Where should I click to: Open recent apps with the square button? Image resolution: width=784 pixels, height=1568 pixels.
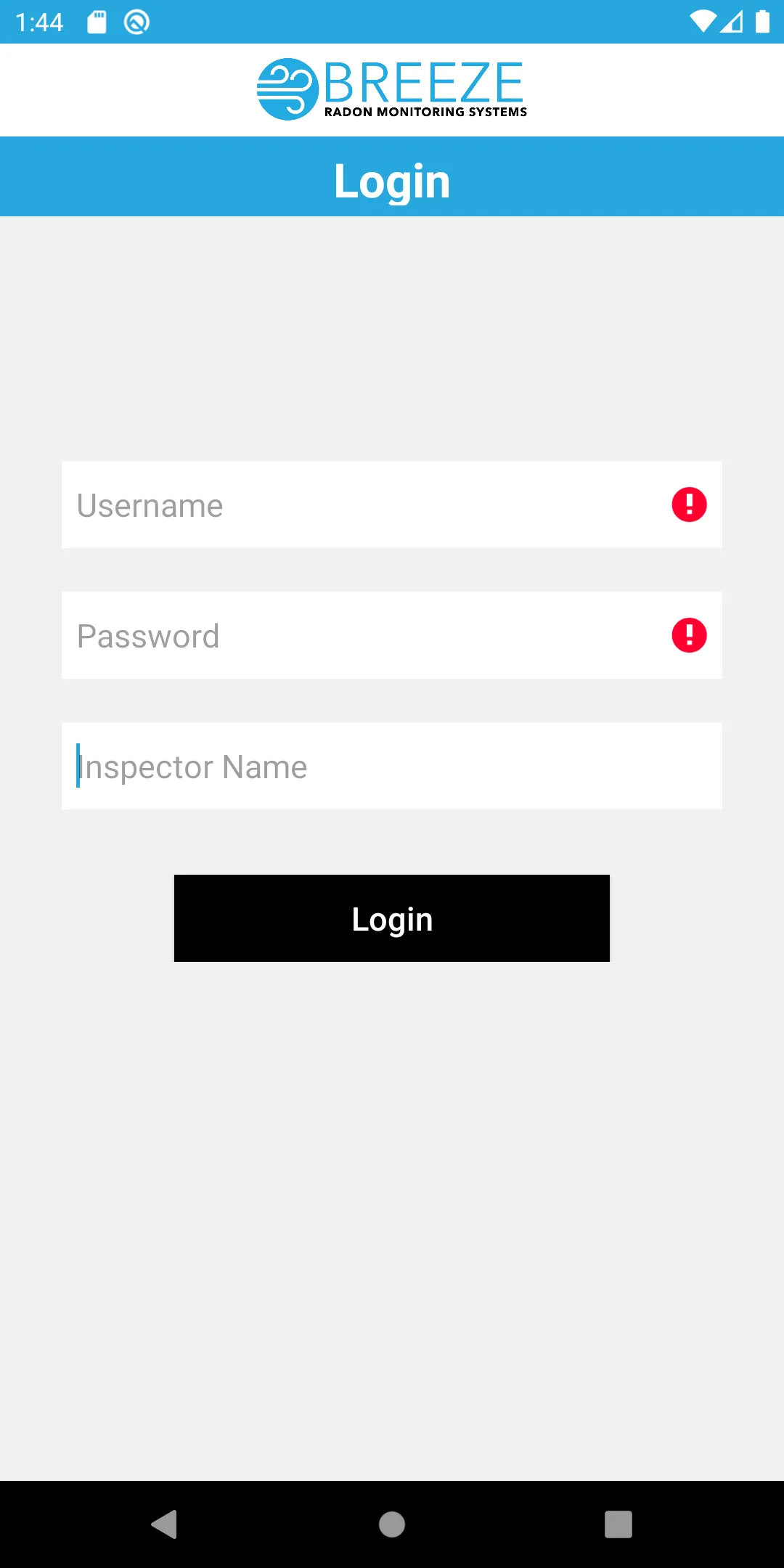tap(618, 1524)
